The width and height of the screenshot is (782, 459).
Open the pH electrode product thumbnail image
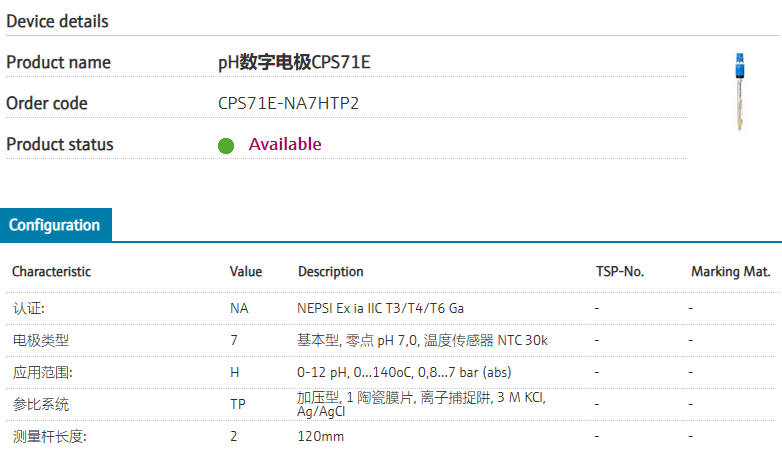click(x=740, y=92)
